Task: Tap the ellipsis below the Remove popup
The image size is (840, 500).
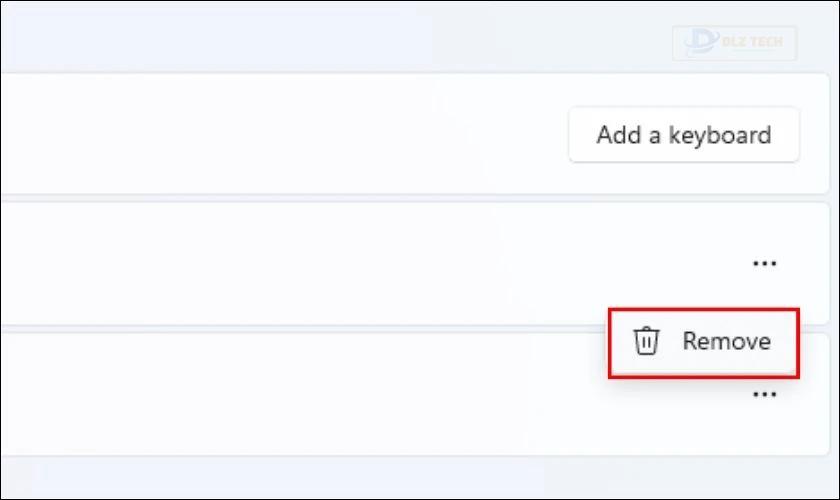Action: click(x=764, y=395)
